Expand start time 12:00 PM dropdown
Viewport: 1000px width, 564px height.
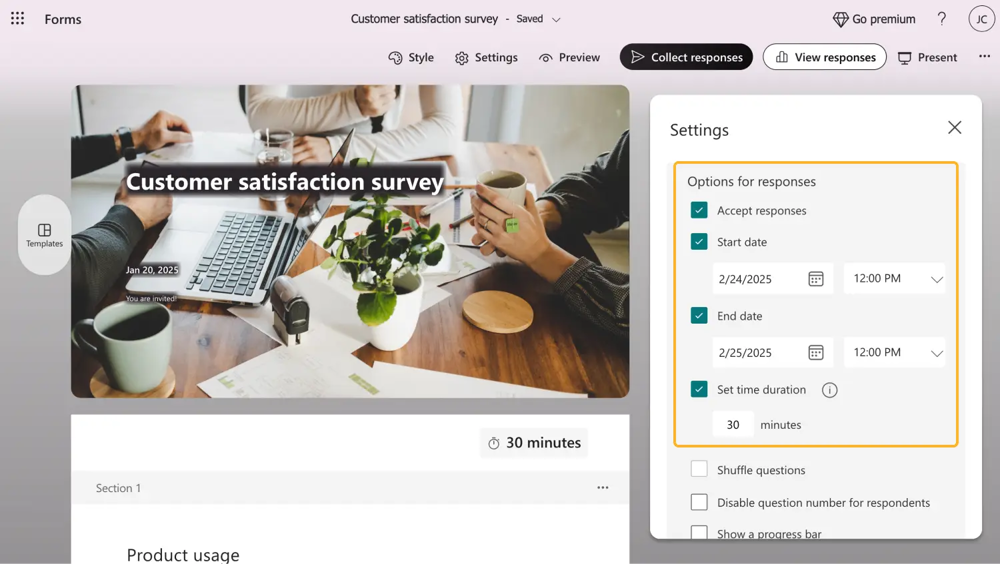(x=936, y=279)
